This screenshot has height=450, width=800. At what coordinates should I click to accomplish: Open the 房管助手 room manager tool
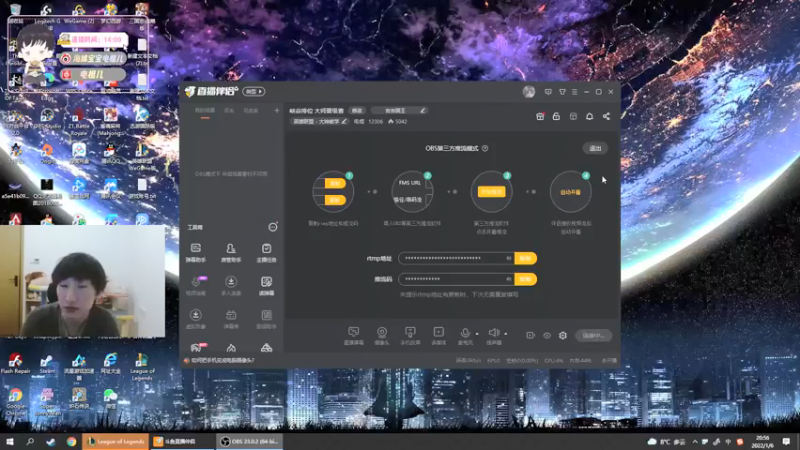(231, 253)
